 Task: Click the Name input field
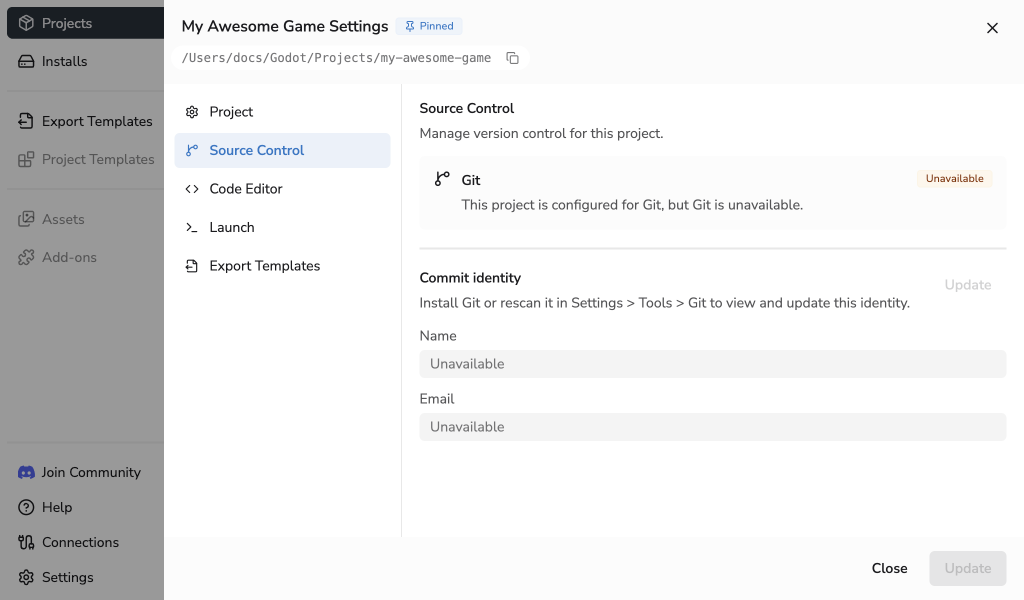pos(712,364)
